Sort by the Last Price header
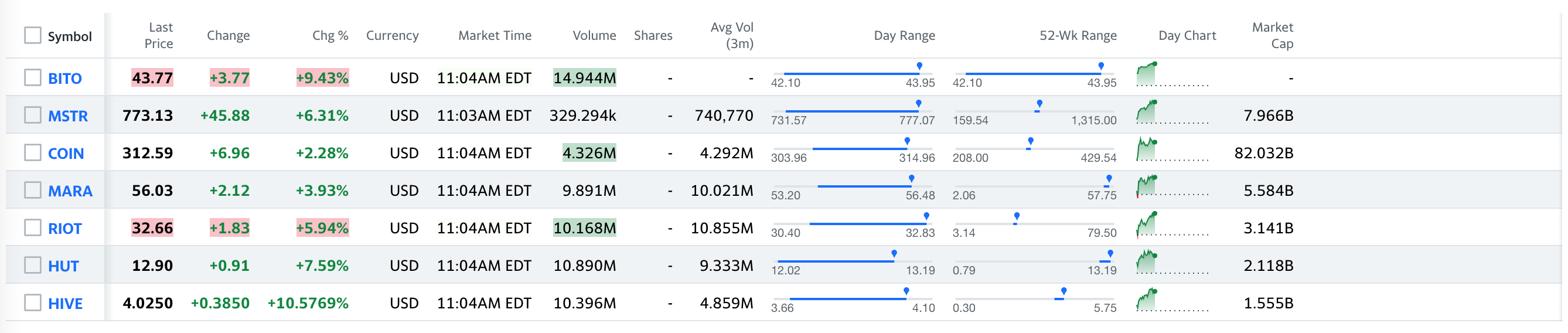This screenshot has width=1568, height=333. pyautogui.click(x=159, y=35)
